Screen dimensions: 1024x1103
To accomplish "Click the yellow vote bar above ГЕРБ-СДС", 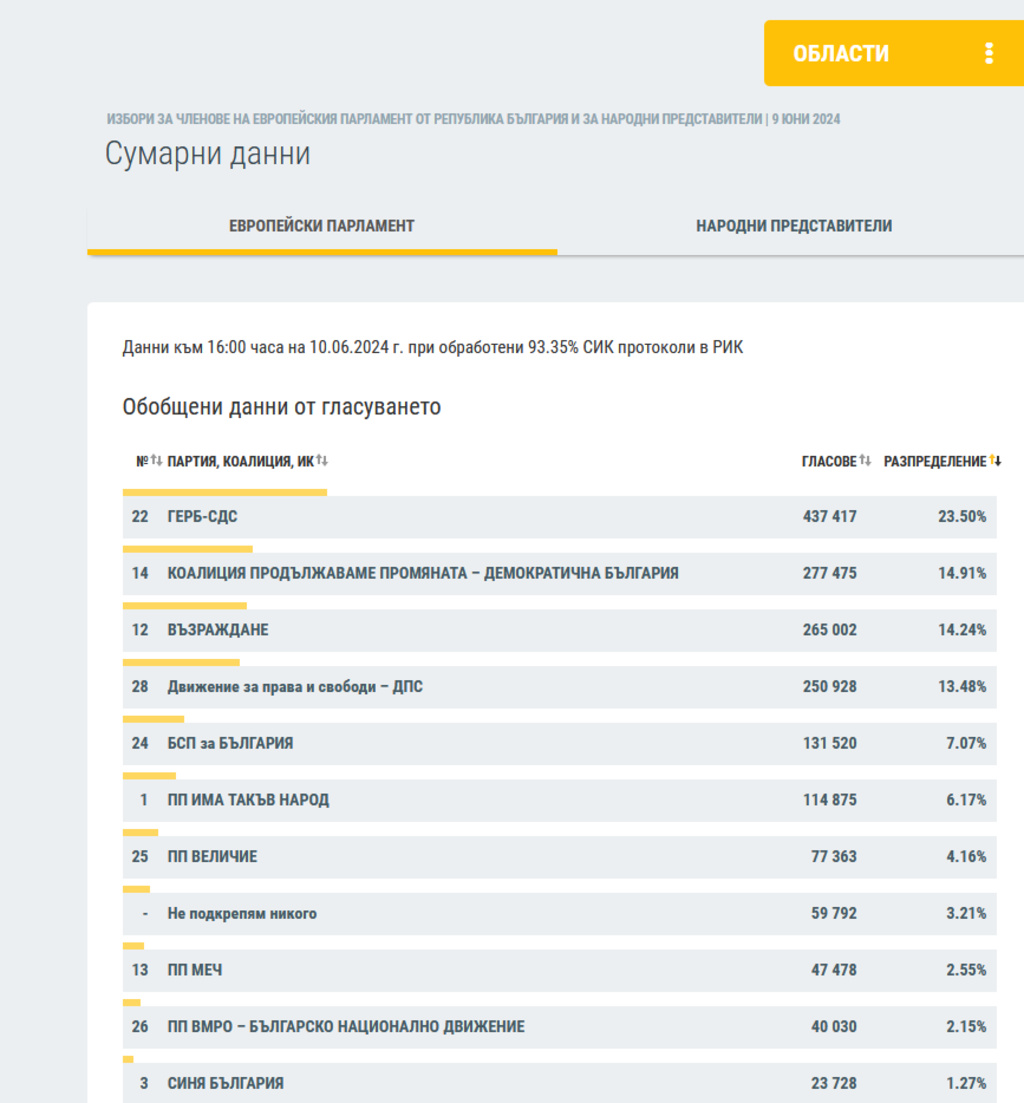I will 225,492.
